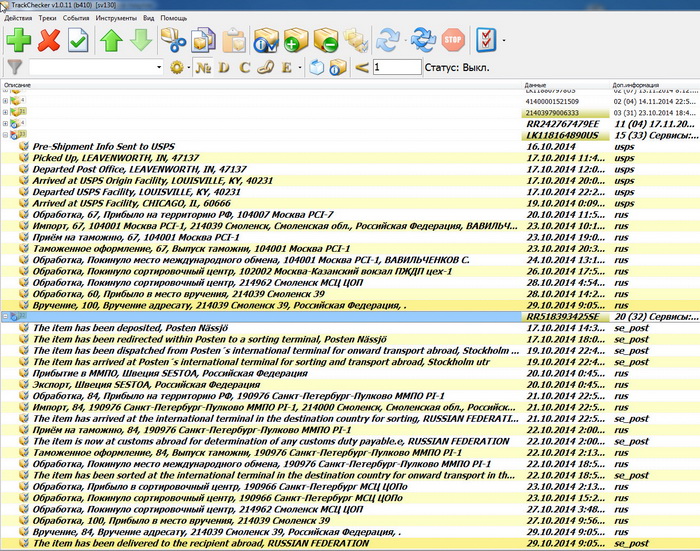Toggle the C filter letter button
This screenshot has height=551, width=700.
pyautogui.click(x=244, y=67)
